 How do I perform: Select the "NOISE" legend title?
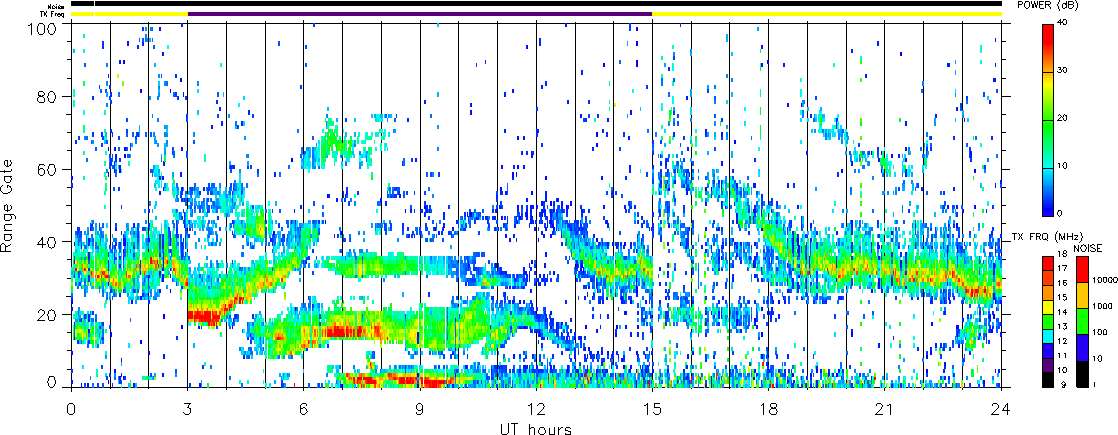tap(1088, 248)
